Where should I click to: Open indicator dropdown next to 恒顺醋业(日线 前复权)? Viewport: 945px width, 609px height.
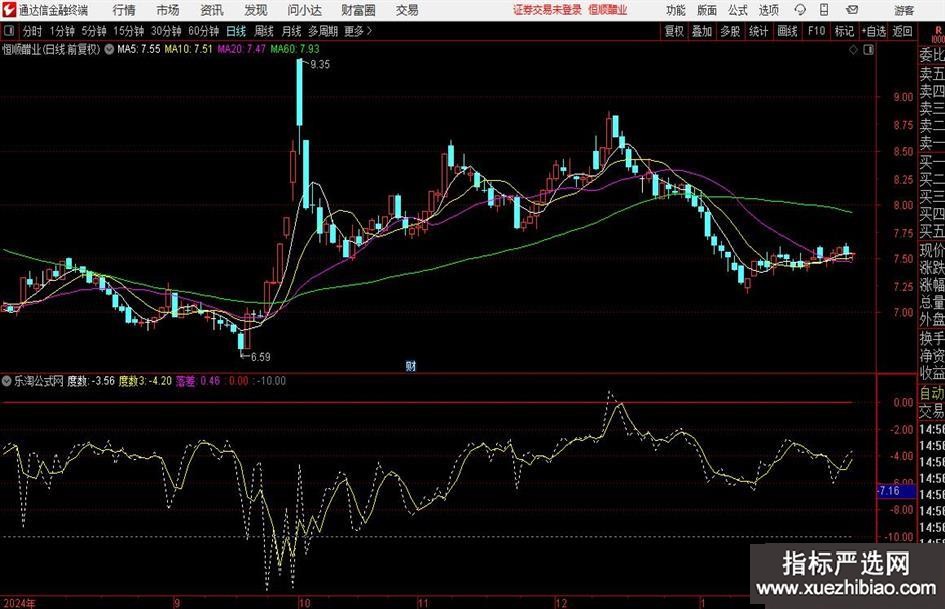pos(109,49)
